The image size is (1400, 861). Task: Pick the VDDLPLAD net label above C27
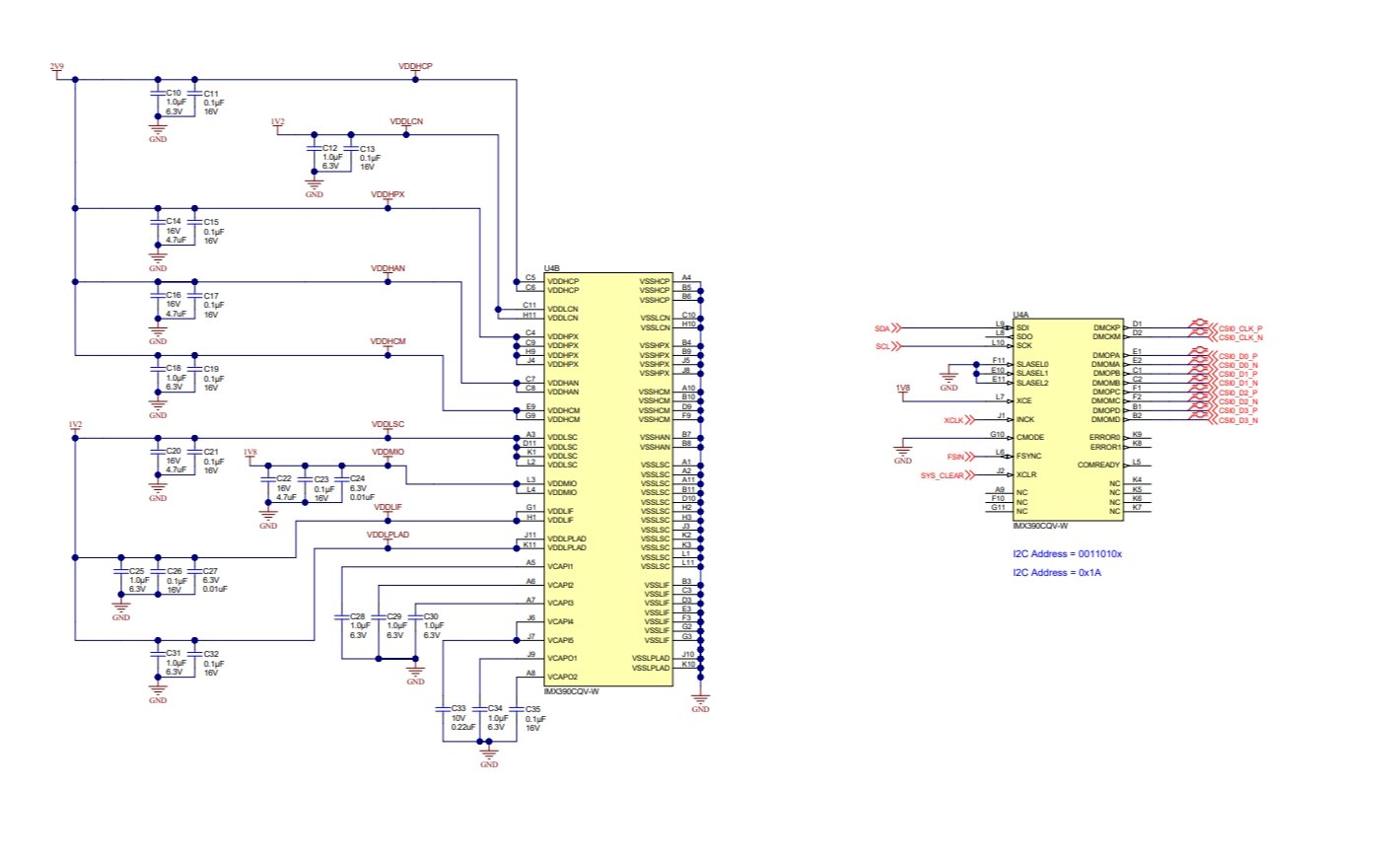coord(387,535)
